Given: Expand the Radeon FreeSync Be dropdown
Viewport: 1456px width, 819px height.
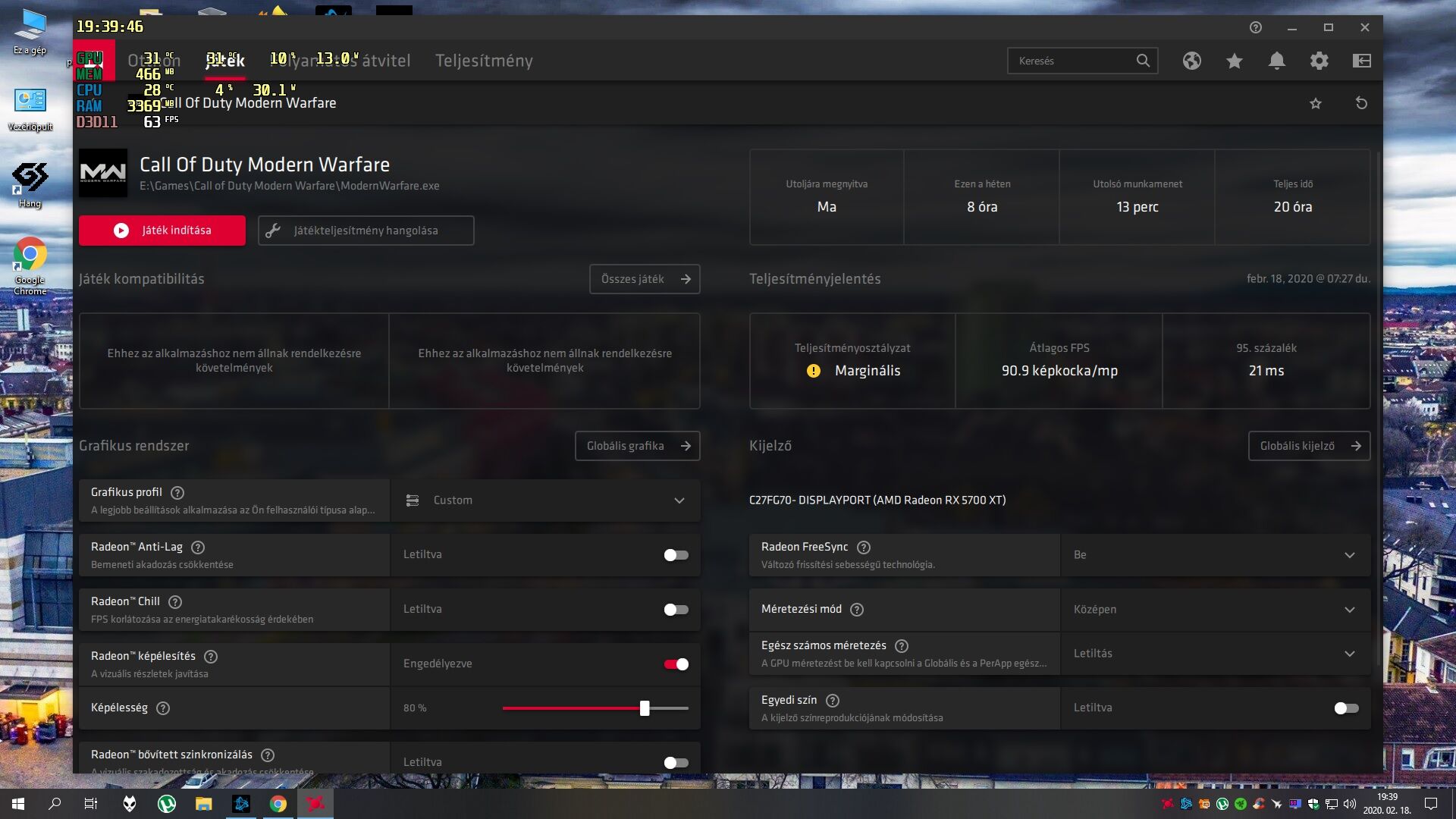Looking at the screenshot, I should [1216, 555].
